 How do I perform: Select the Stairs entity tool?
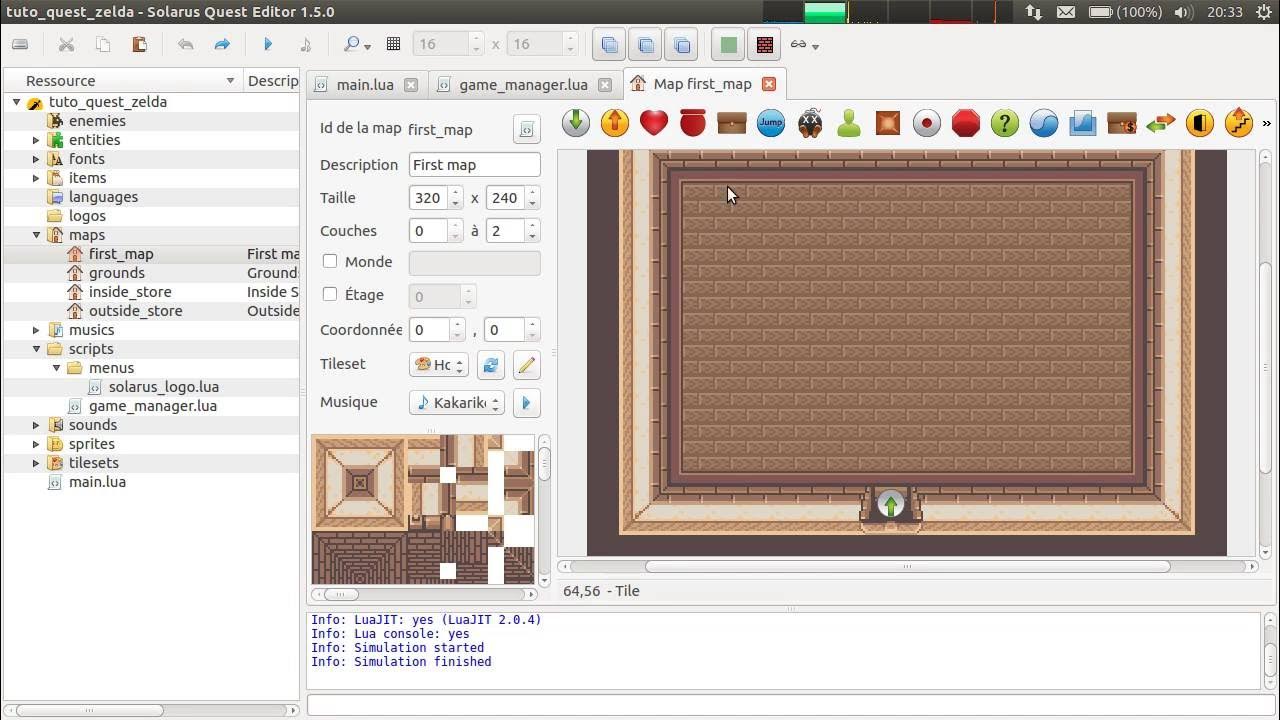tap(1239, 123)
